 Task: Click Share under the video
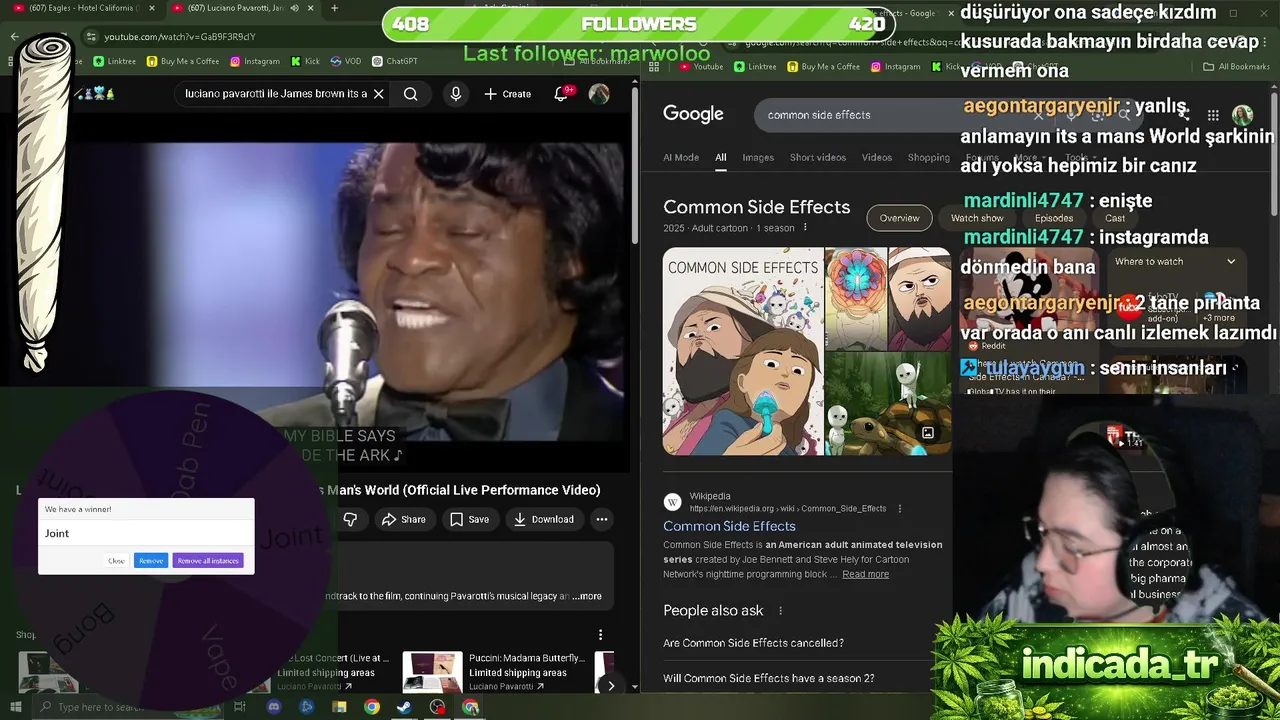point(403,519)
